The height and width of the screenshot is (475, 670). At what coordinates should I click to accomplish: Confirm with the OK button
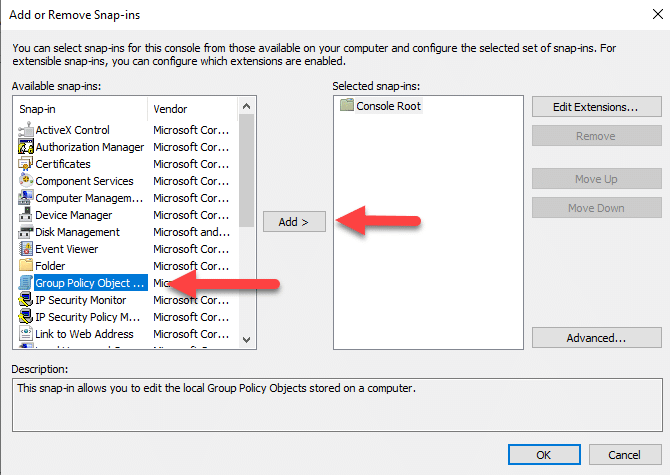click(544, 454)
